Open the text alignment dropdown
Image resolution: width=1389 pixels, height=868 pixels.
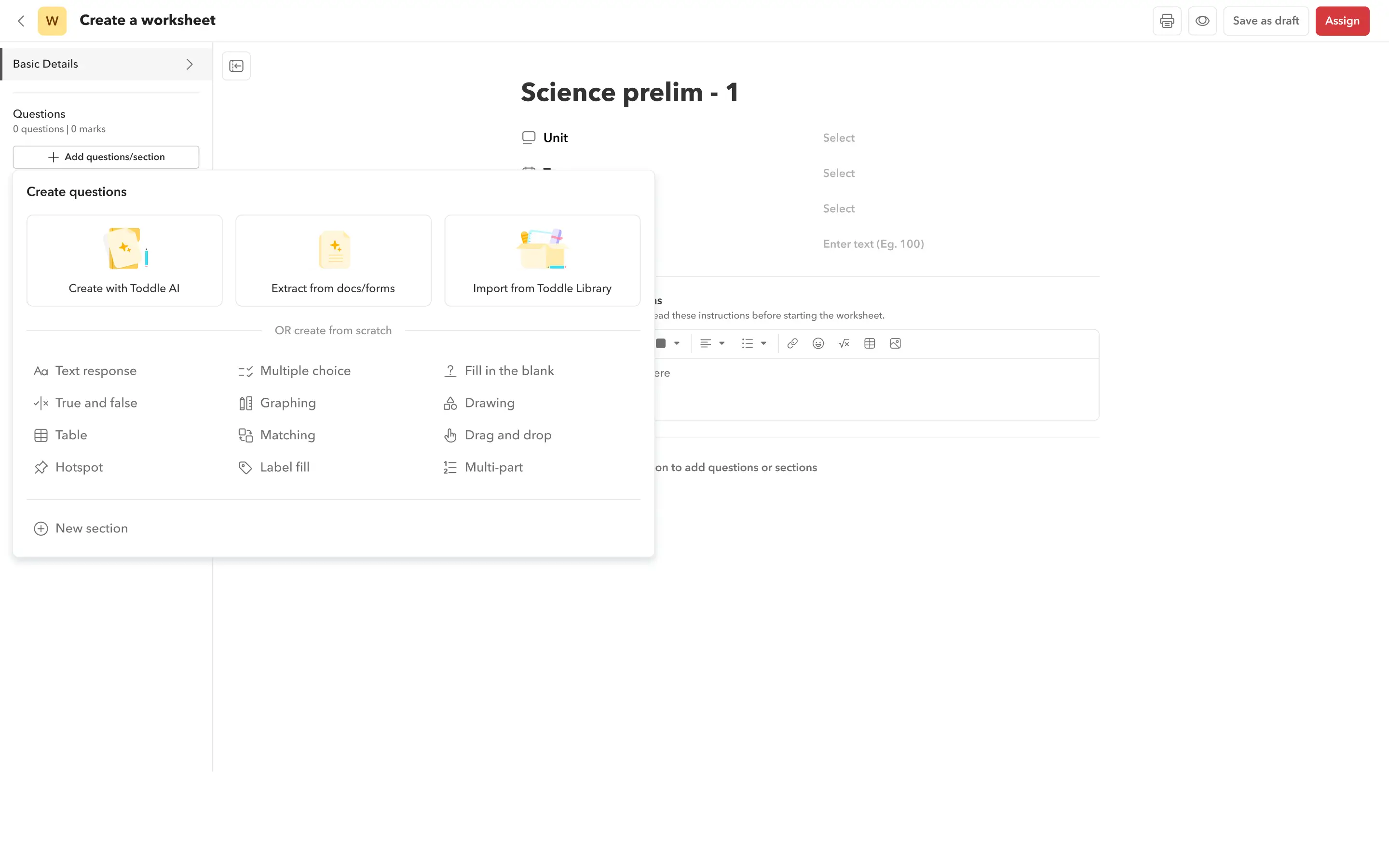tap(712, 343)
